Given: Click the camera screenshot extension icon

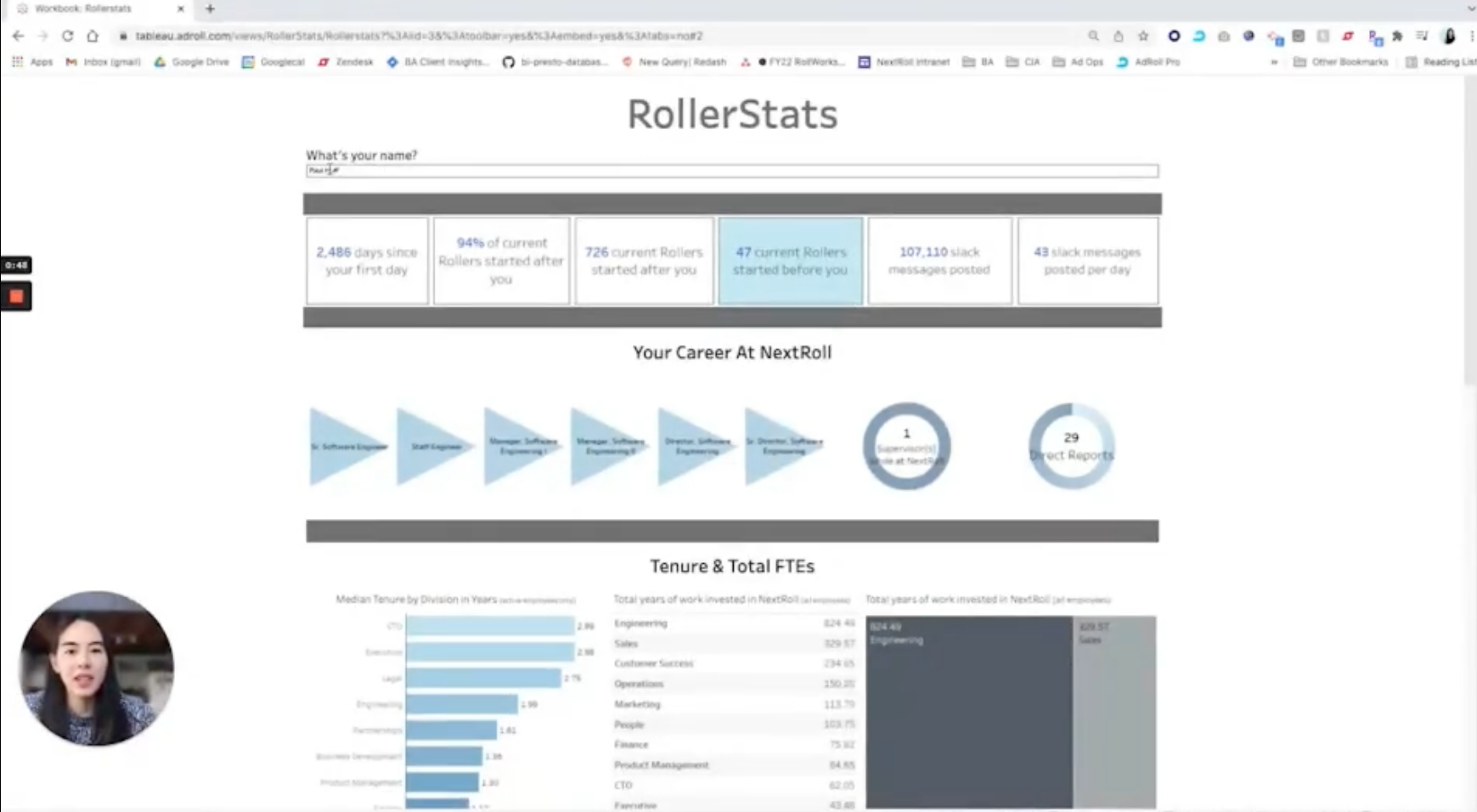Looking at the screenshot, I should click(1224, 36).
